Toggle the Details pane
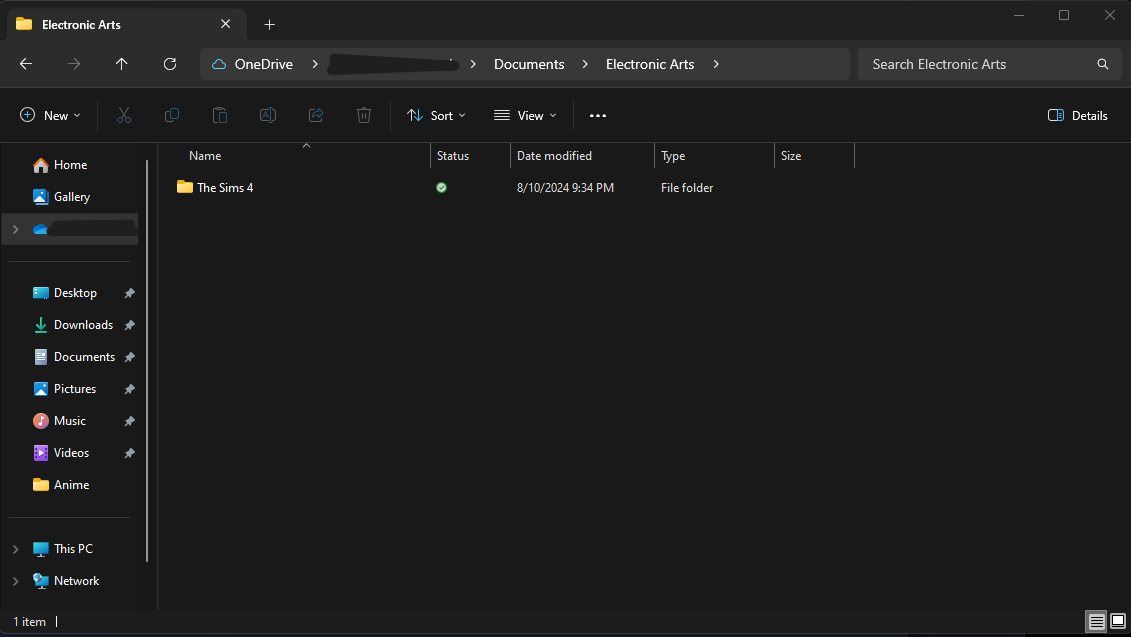1131x637 pixels. point(1077,115)
